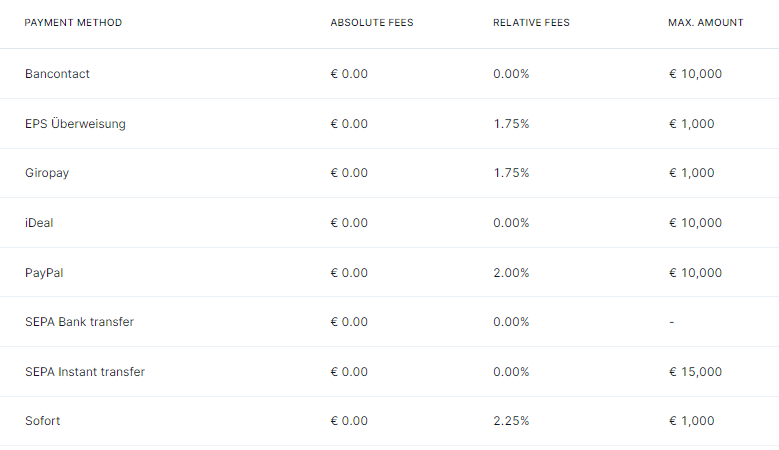779x450 pixels.
Task: Click the Max. Amount column header
Action: pos(705,23)
